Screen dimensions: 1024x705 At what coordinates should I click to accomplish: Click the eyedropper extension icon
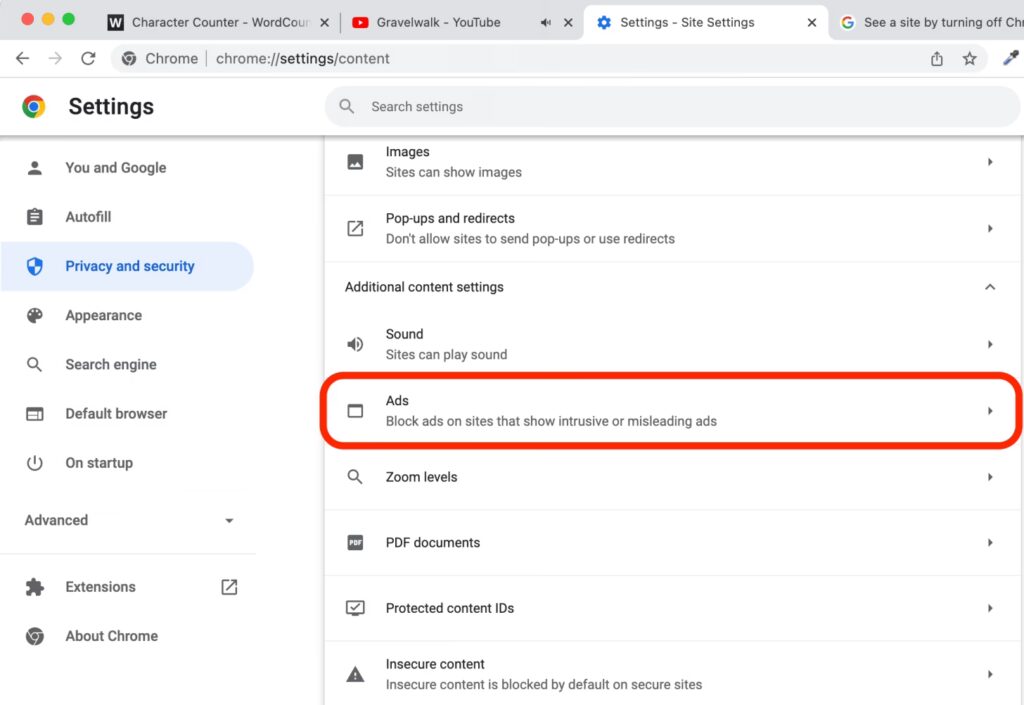tap(1010, 59)
